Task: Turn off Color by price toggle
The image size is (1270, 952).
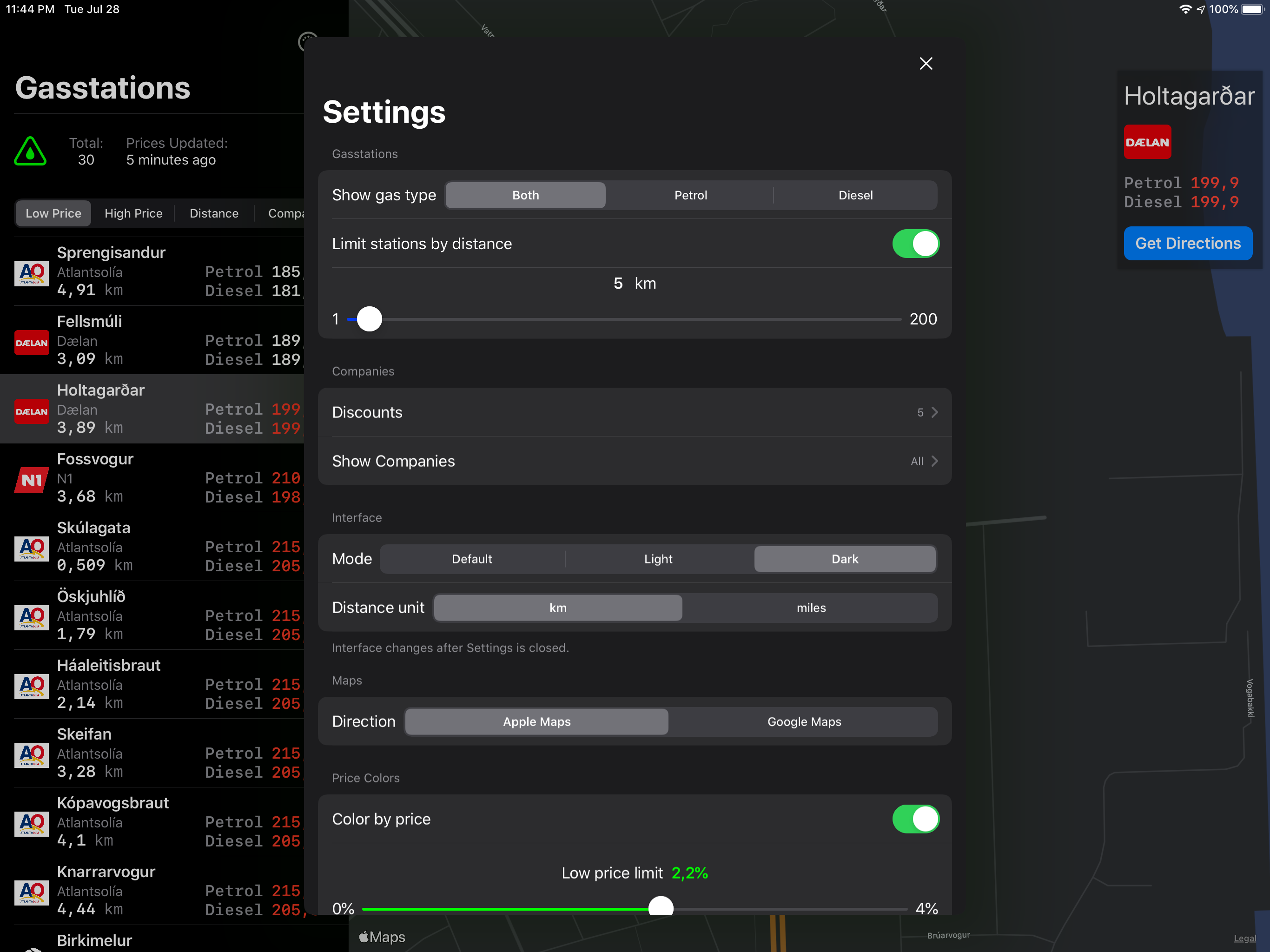Action: (x=915, y=819)
